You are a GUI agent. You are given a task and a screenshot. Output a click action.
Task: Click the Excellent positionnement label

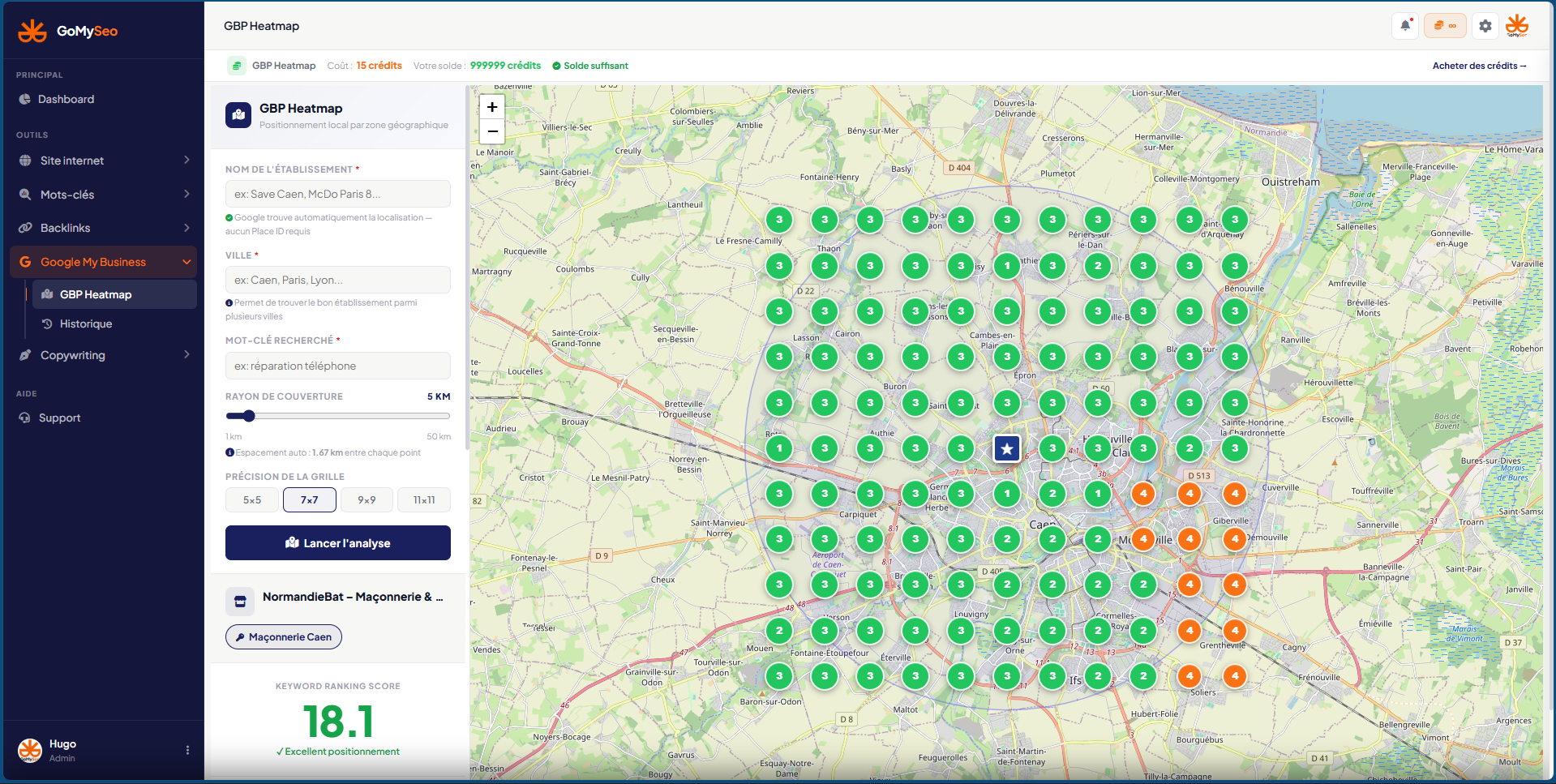point(338,752)
